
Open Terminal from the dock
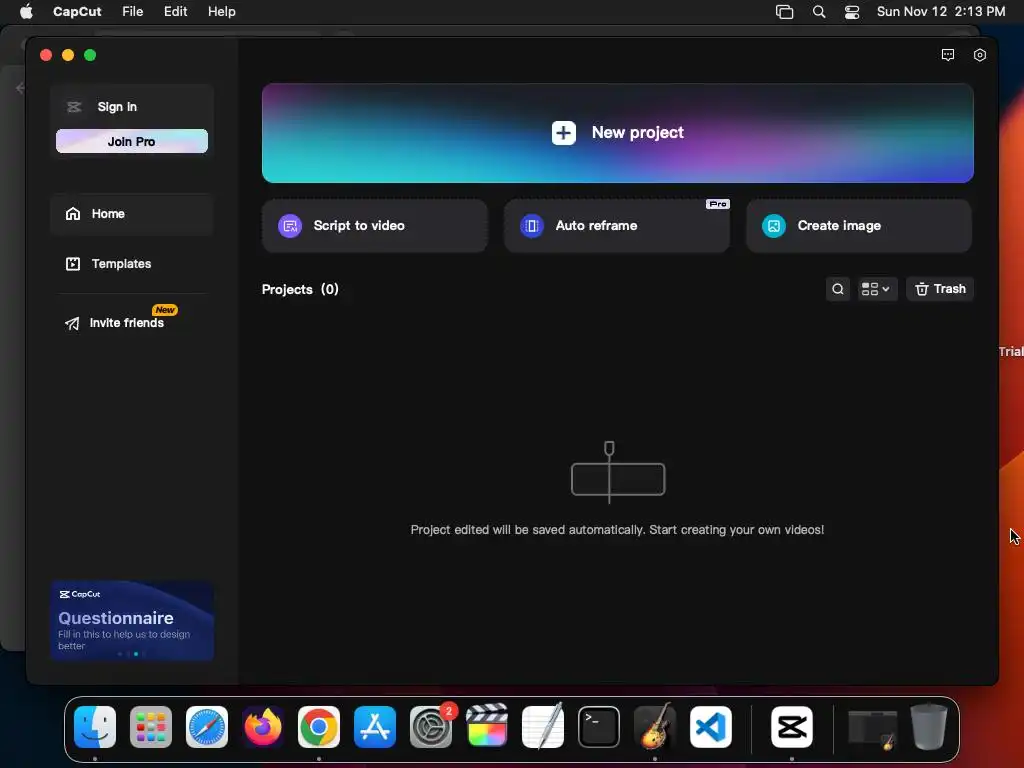tap(599, 727)
